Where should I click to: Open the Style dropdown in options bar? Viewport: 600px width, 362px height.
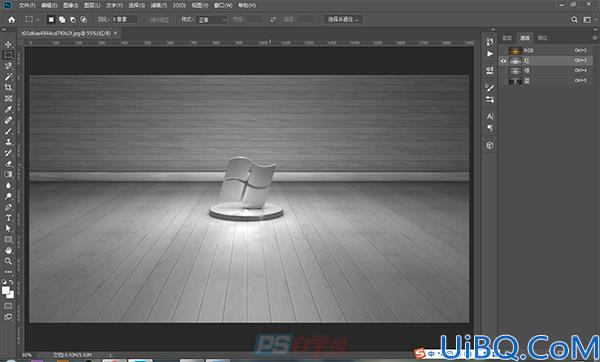coord(212,20)
